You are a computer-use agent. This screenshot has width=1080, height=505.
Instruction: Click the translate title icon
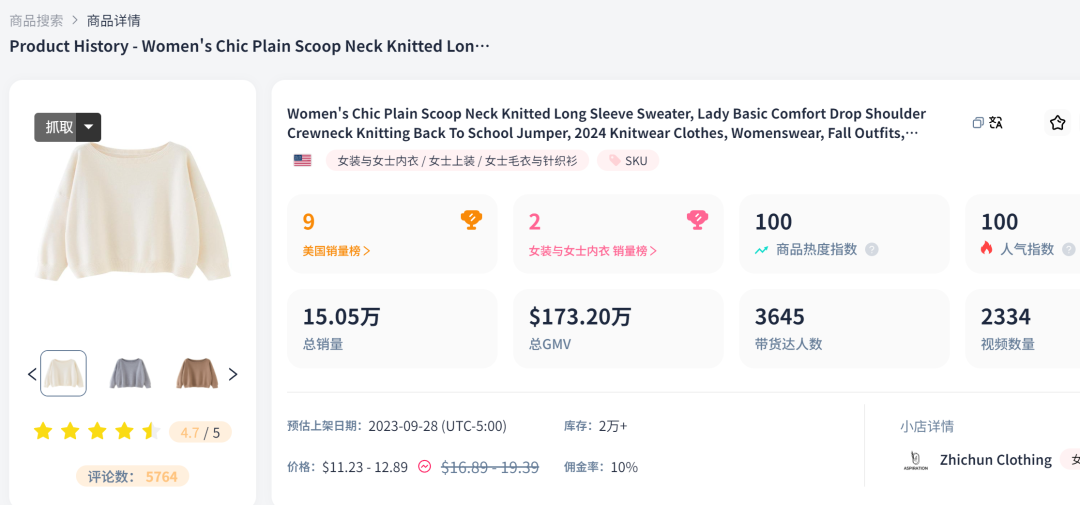click(996, 123)
